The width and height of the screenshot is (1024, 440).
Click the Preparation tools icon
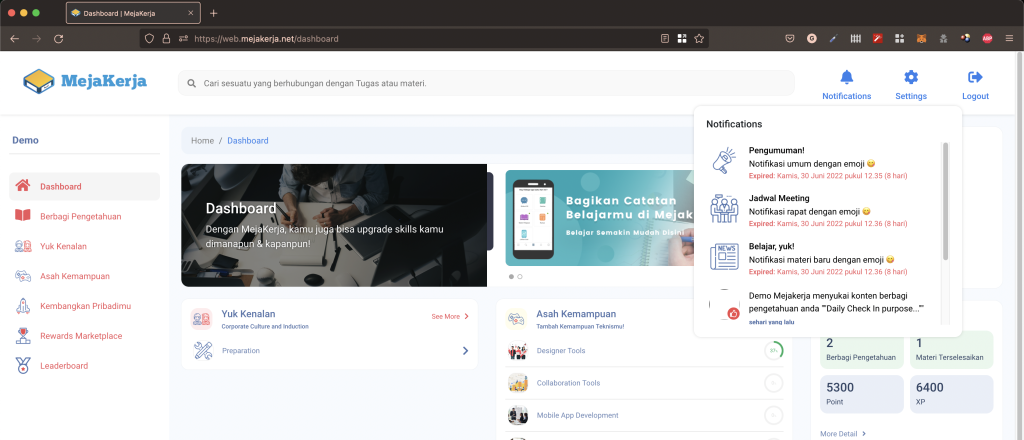pos(203,351)
